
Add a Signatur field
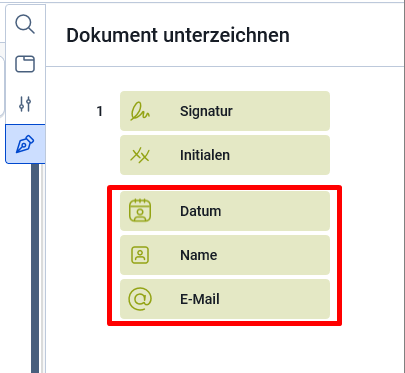click(225, 111)
